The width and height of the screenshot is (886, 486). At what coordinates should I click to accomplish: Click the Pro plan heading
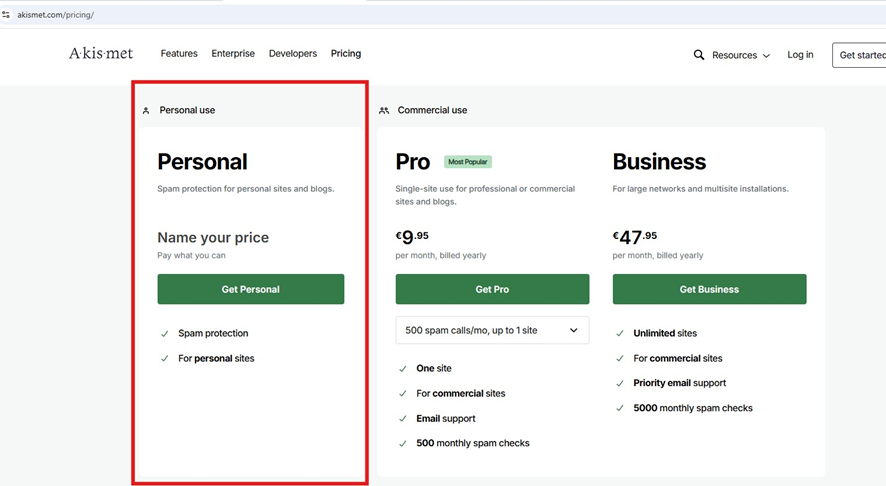pos(412,162)
